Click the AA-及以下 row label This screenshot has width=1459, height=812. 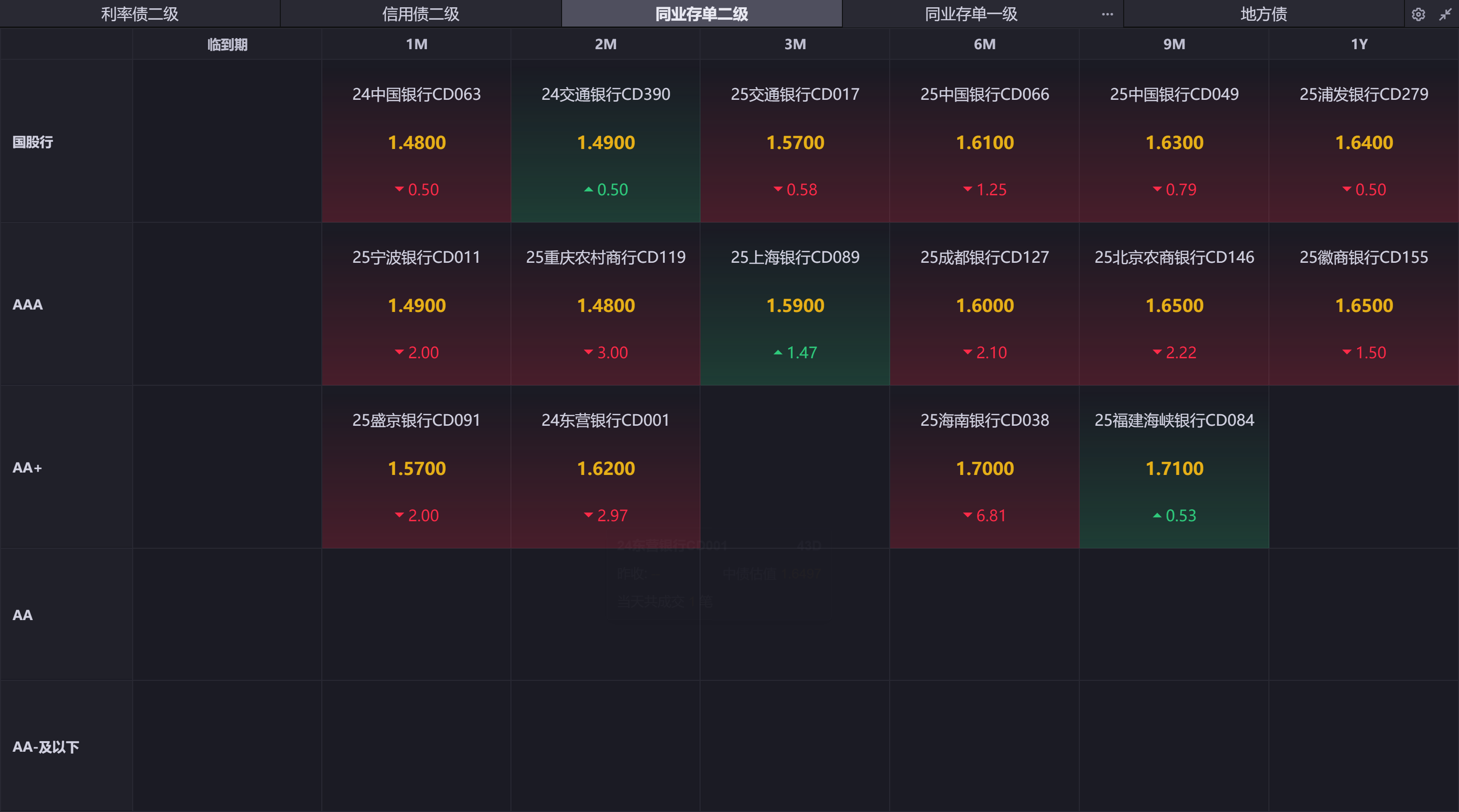[x=46, y=747]
